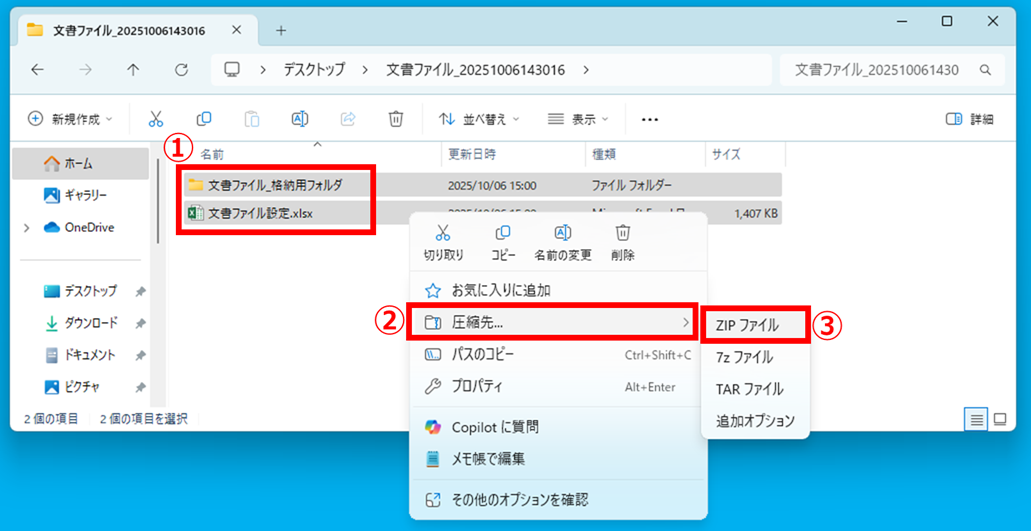
Task: Switch to details list view icon
Action: click(976, 419)
